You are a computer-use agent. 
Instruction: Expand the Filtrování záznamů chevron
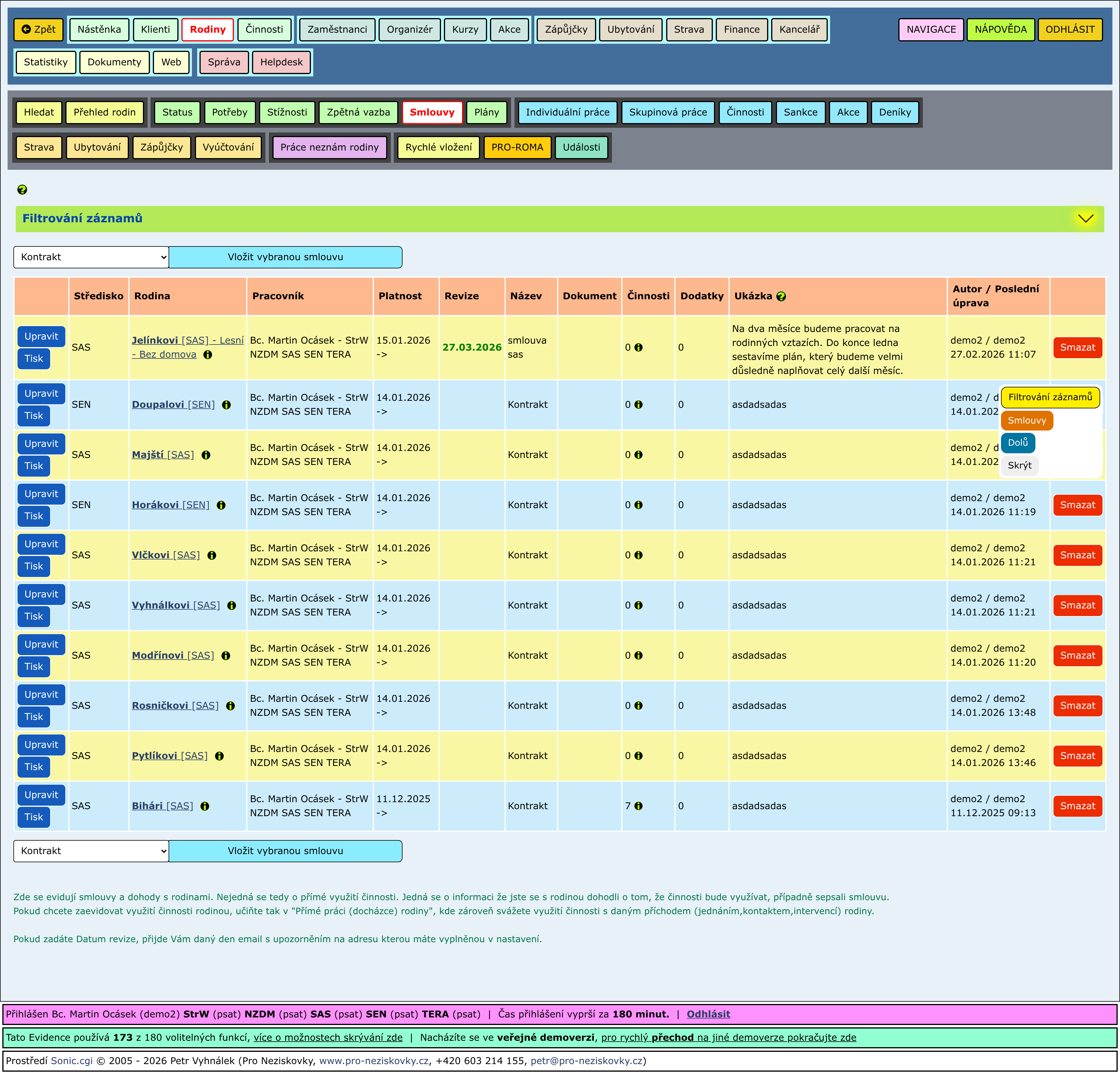pos(1085,219)
